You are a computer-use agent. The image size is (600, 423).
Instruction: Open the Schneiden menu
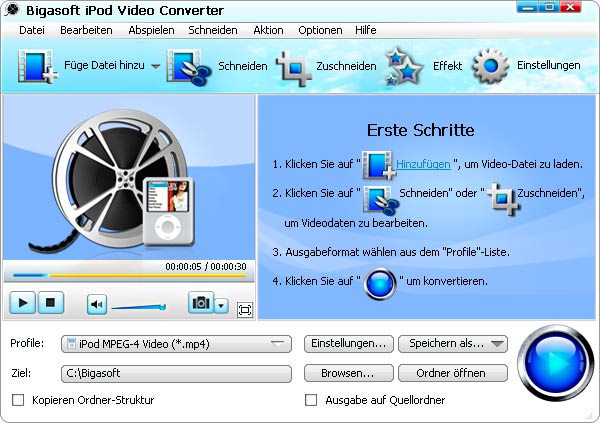213,30
